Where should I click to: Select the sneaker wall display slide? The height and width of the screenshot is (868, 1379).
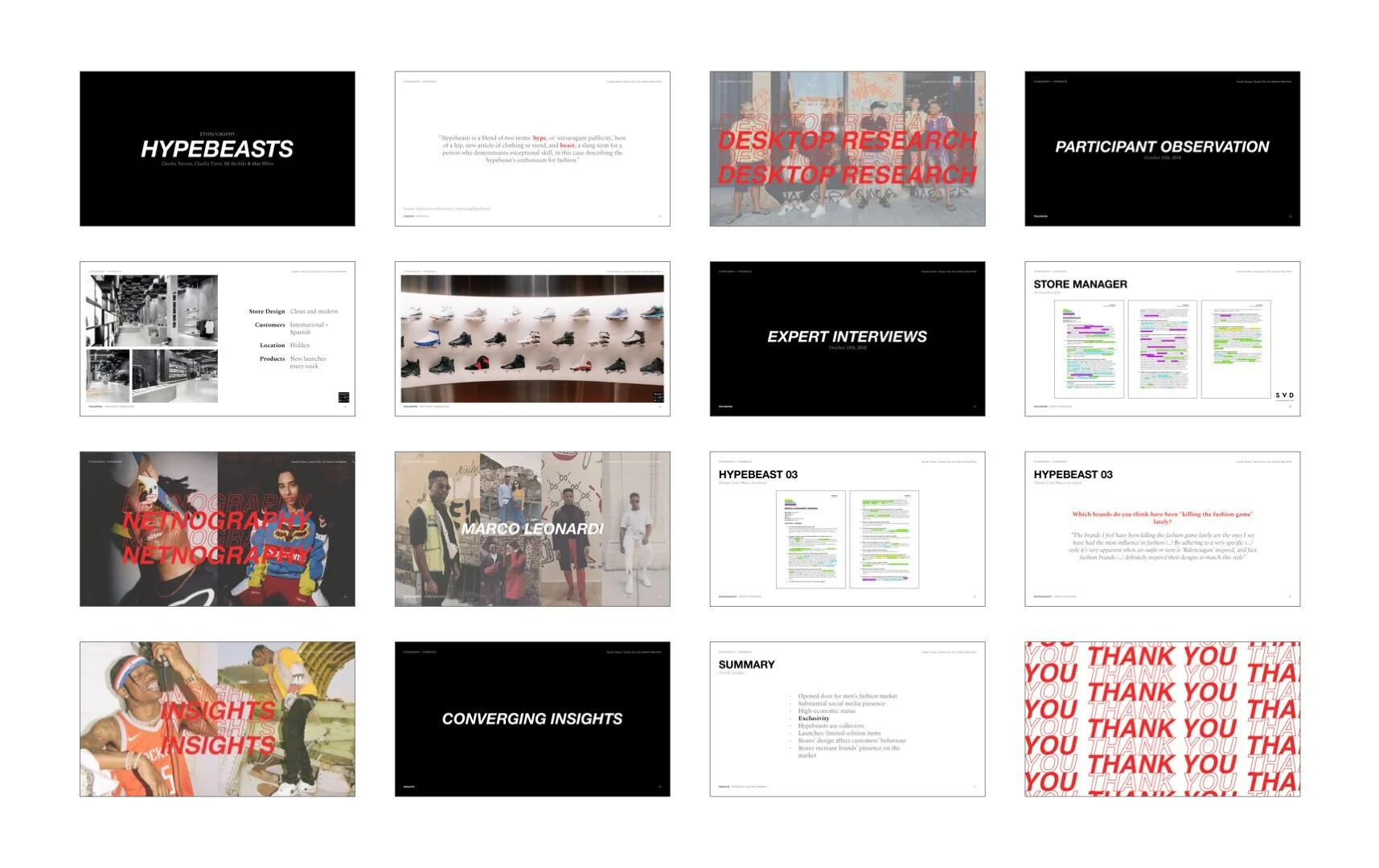pyautogui.click(x=532, y=338)
